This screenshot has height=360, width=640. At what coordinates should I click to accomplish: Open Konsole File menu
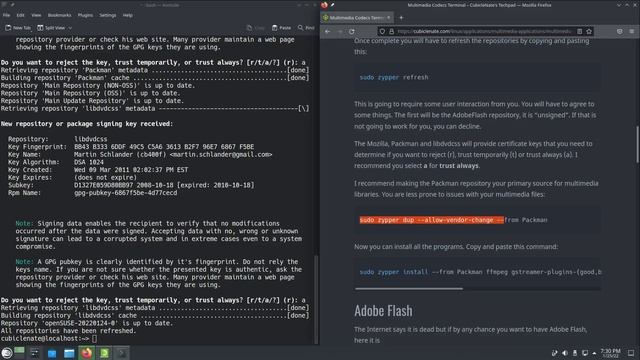tap(7, 15)
